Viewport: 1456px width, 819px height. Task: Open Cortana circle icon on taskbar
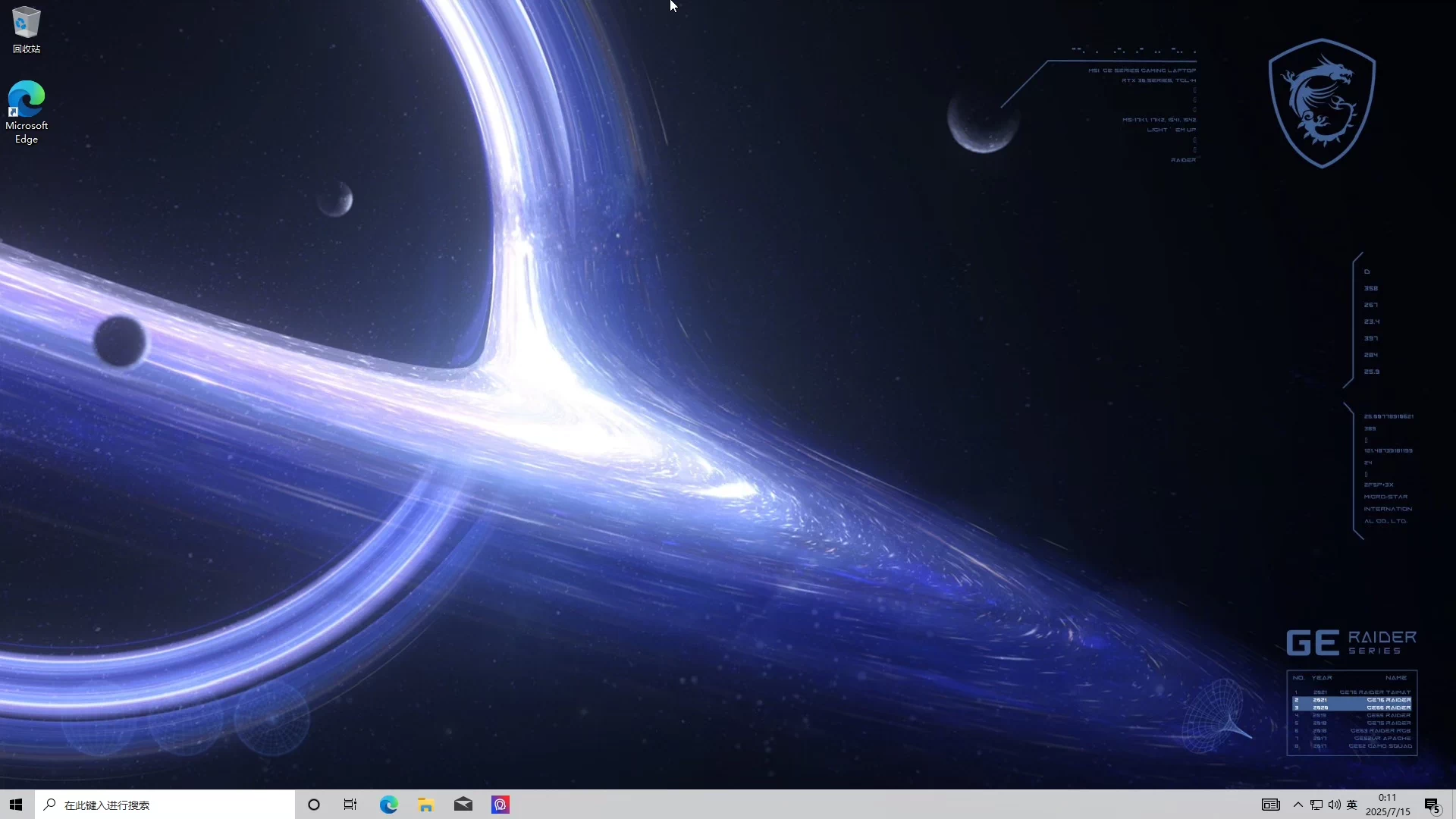pyautogui.click(x=314, y=805)
